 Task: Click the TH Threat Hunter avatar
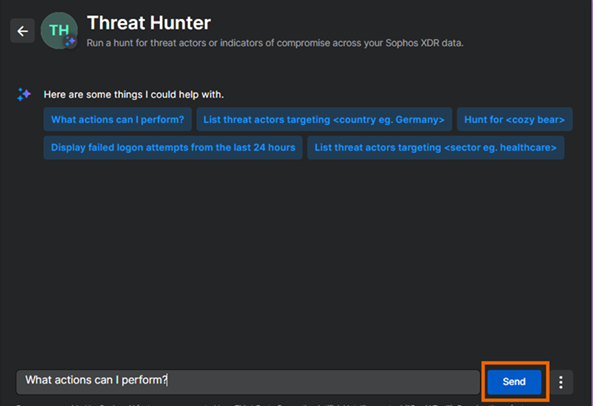pyautogui.click(x=59, y=31)
